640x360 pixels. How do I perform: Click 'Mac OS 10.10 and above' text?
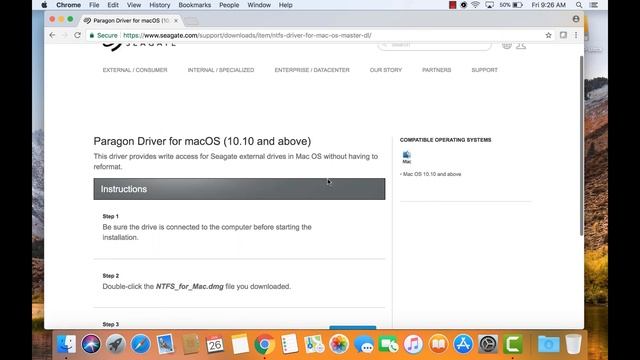432,174
